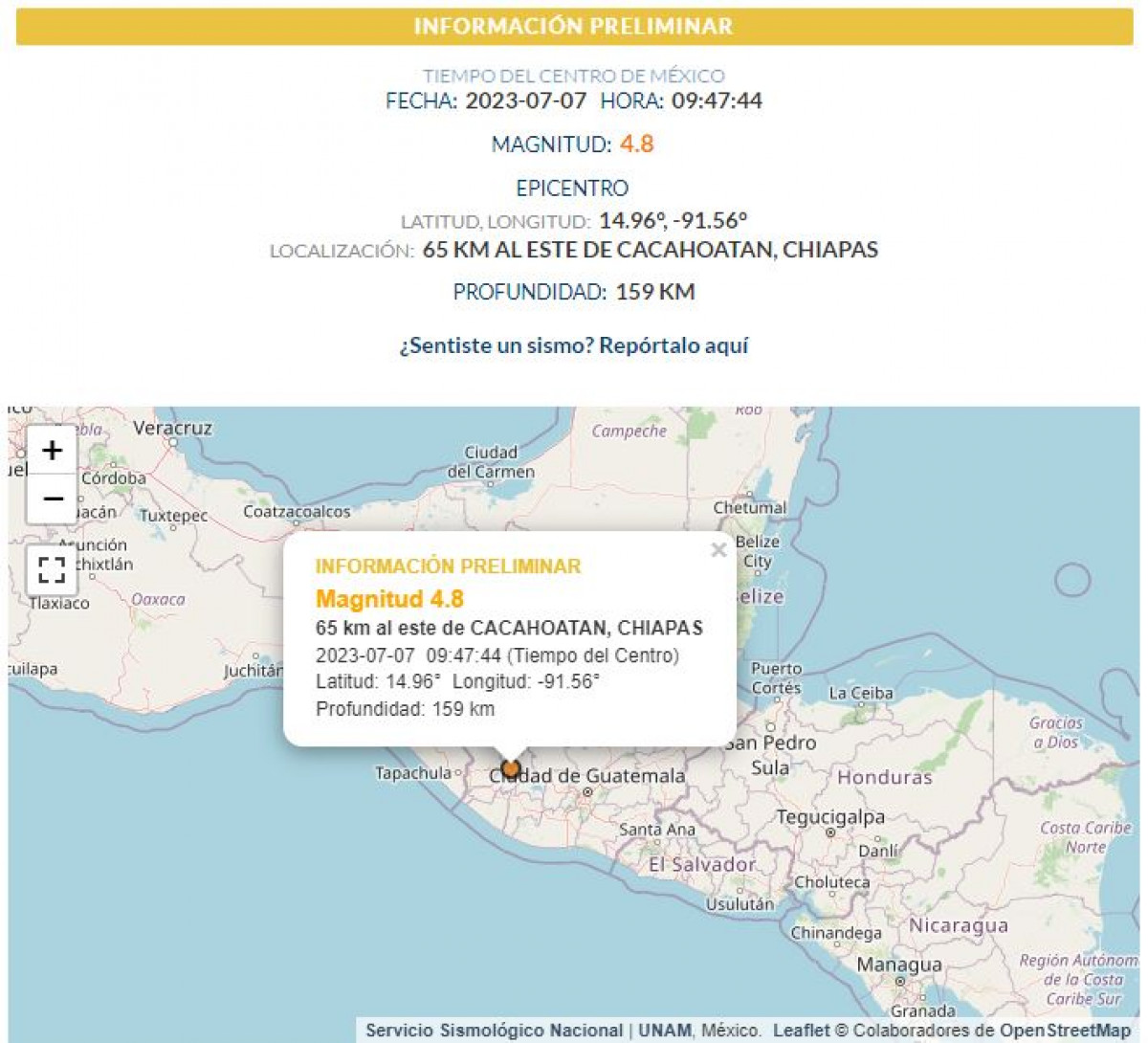This screenshot has width=1148, height=1043.
Task: Open the '¿Sentiste un sismo? Repórtalo aquí' link
Action: (x=573, y=345)
